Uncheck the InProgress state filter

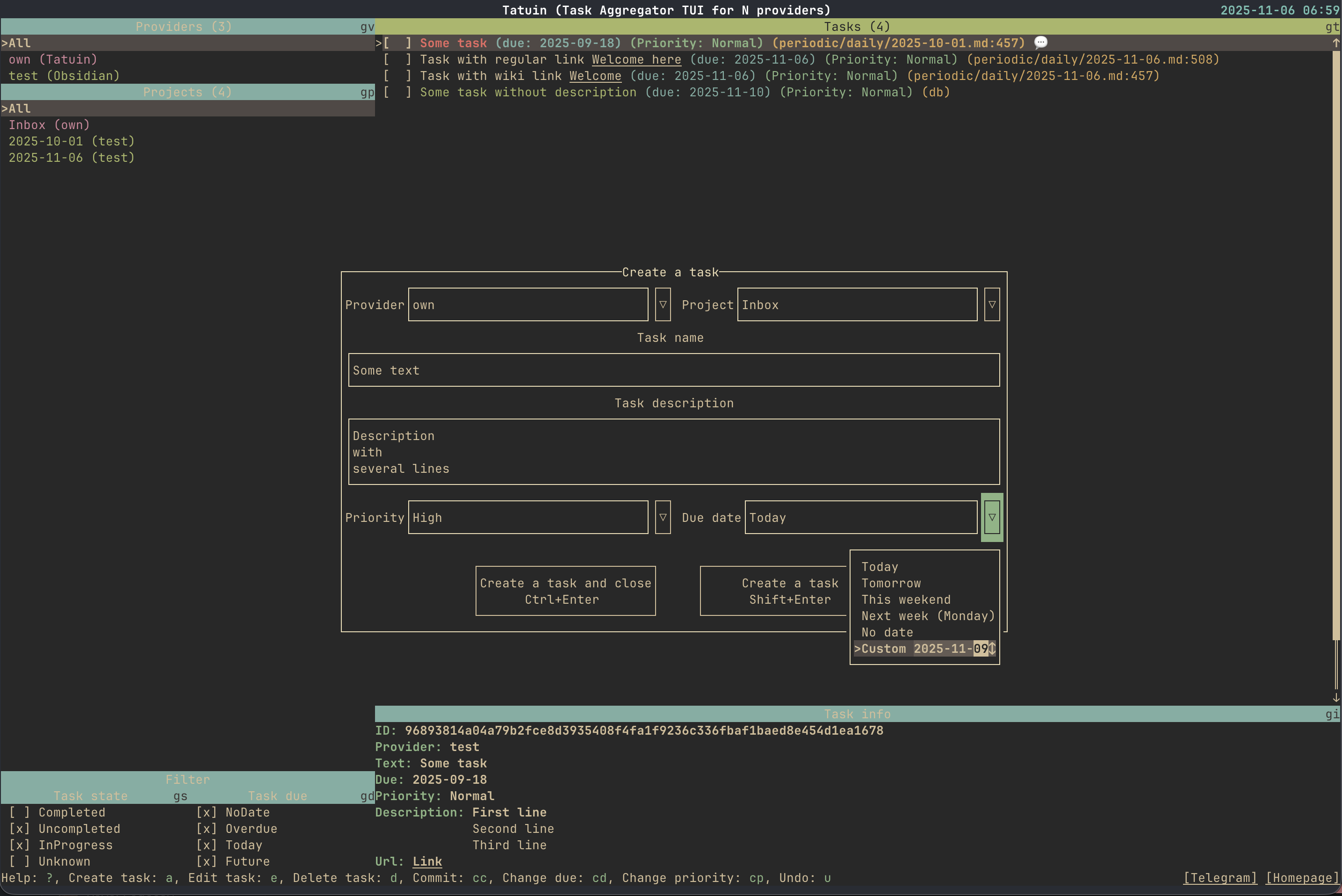[20, 845]
